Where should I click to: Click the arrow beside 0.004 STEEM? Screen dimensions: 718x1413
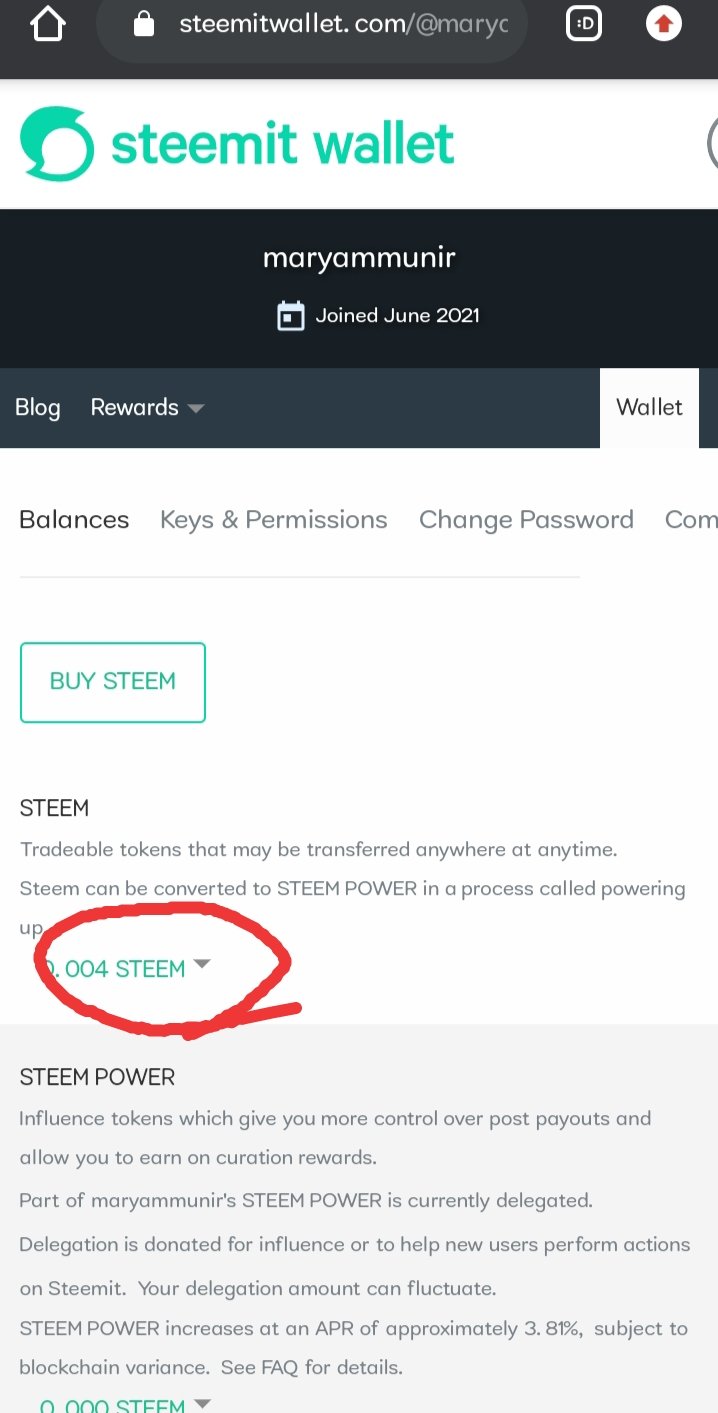tap(202, 964)
